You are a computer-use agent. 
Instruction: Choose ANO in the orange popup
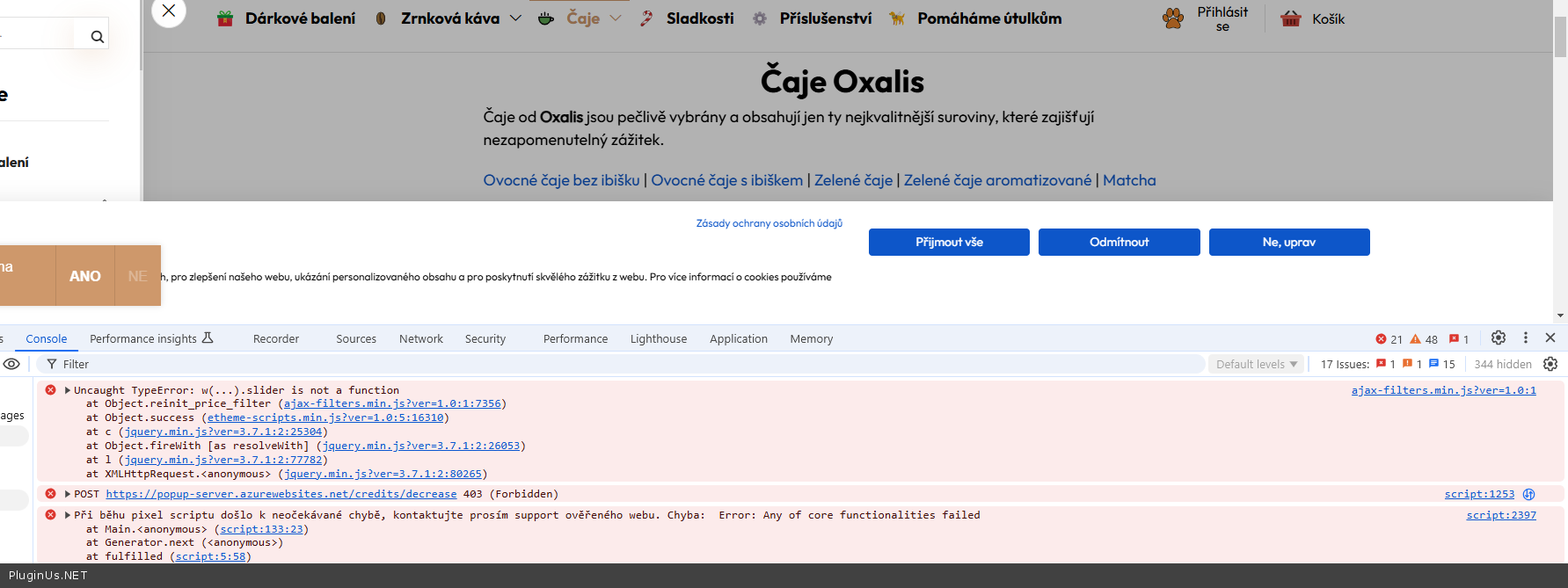tap(85, 276)
